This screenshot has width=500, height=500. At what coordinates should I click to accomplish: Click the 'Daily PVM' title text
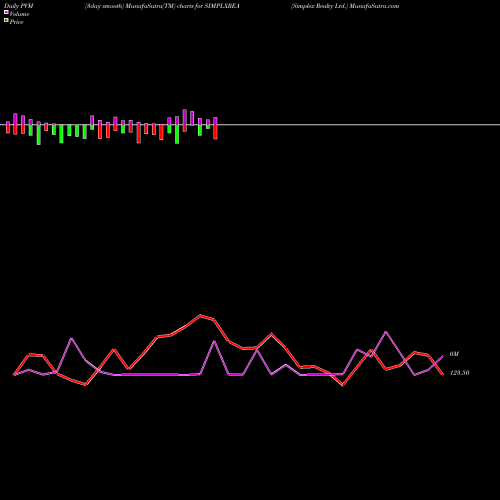(19, 6)
